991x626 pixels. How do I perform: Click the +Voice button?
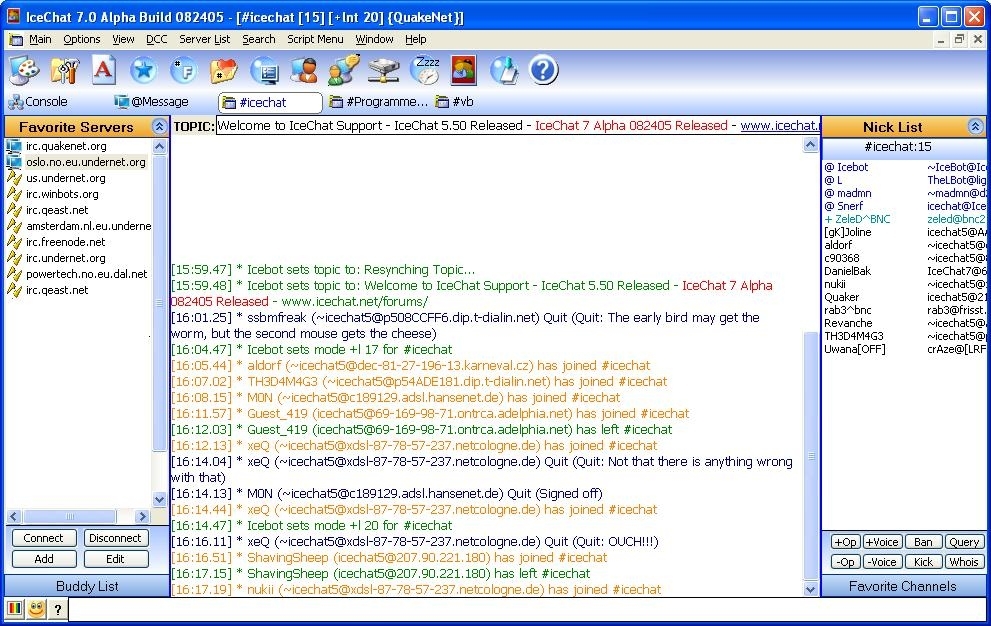882,542
